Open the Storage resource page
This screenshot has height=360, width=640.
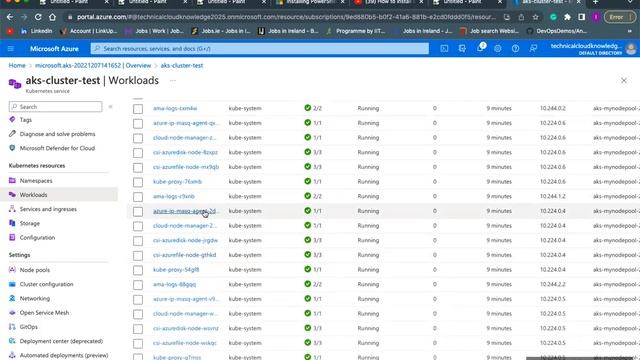(x=30, y=223)
